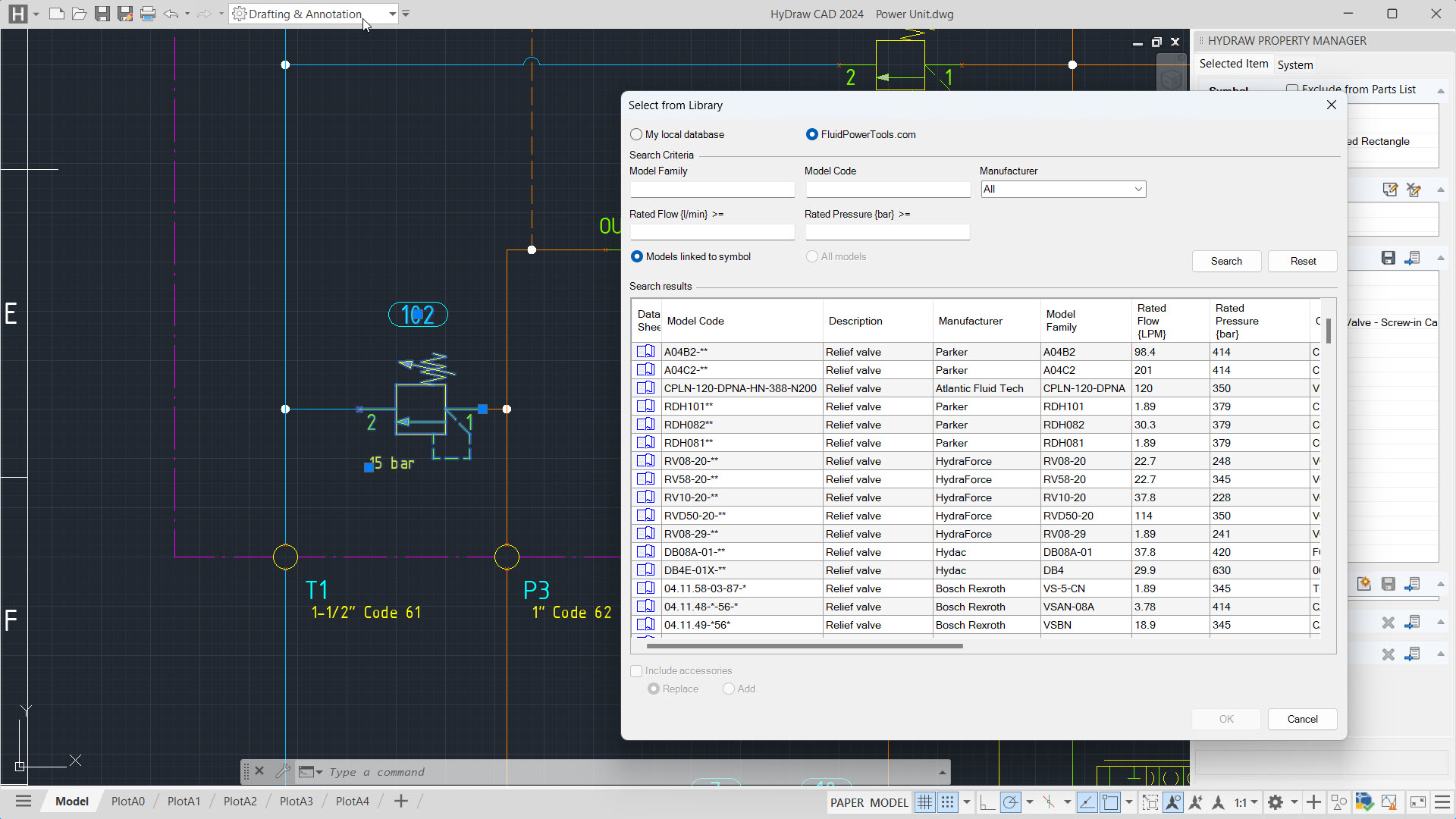Viewport: 1456px width, 819px height.
Task: Open the status bar customization menu icon
Action: [1442, 802]
